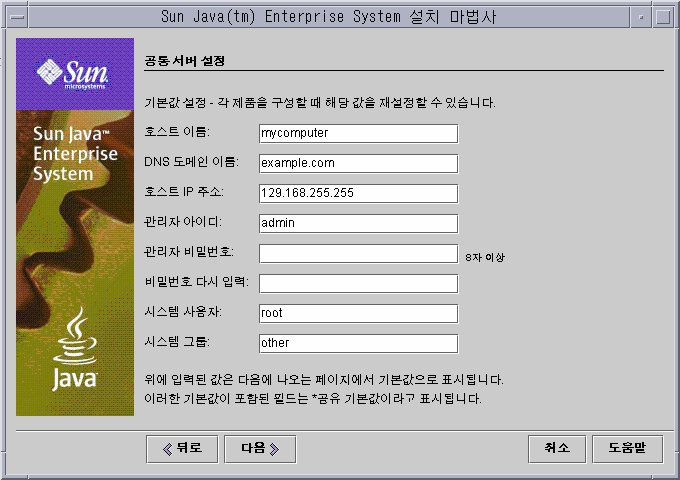
Task: Select the 시스템 사용자 field containing root
Action: (x=358, y=313)
